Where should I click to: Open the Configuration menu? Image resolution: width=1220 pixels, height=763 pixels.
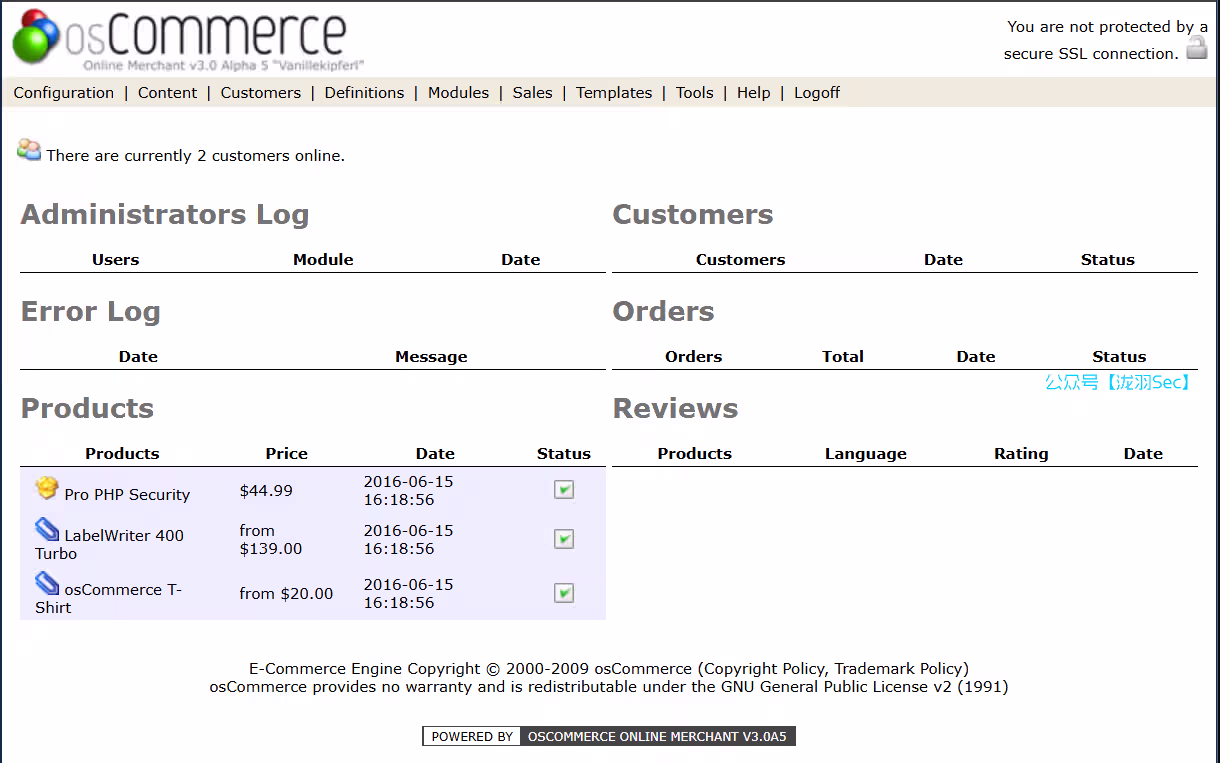pos(64,93)
